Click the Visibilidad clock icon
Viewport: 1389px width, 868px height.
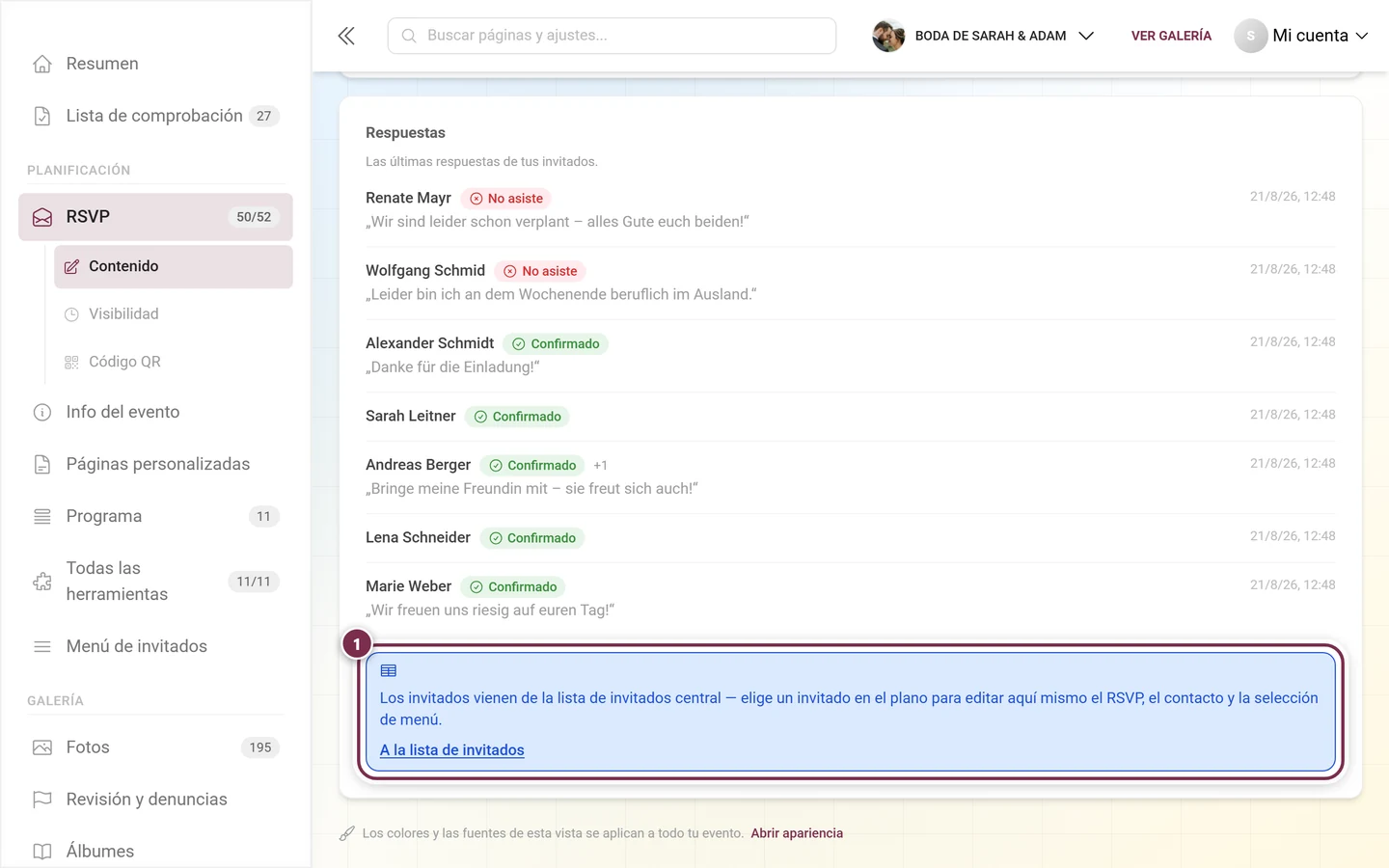71,314
